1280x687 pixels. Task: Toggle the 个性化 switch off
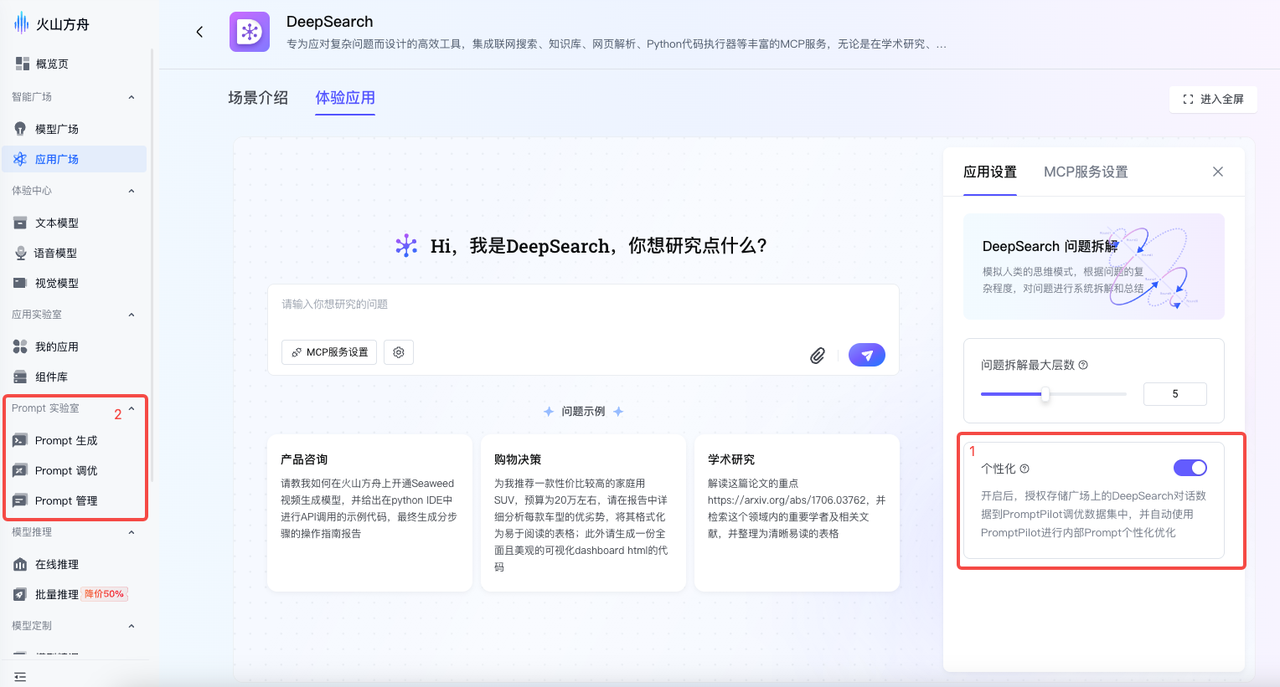(1190, 468)
